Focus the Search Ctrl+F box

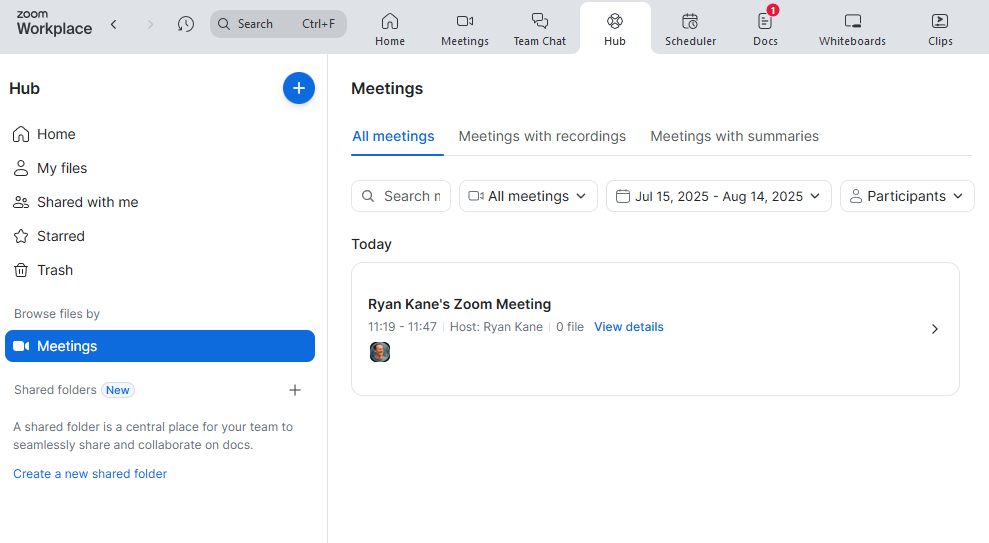point(278,24)
